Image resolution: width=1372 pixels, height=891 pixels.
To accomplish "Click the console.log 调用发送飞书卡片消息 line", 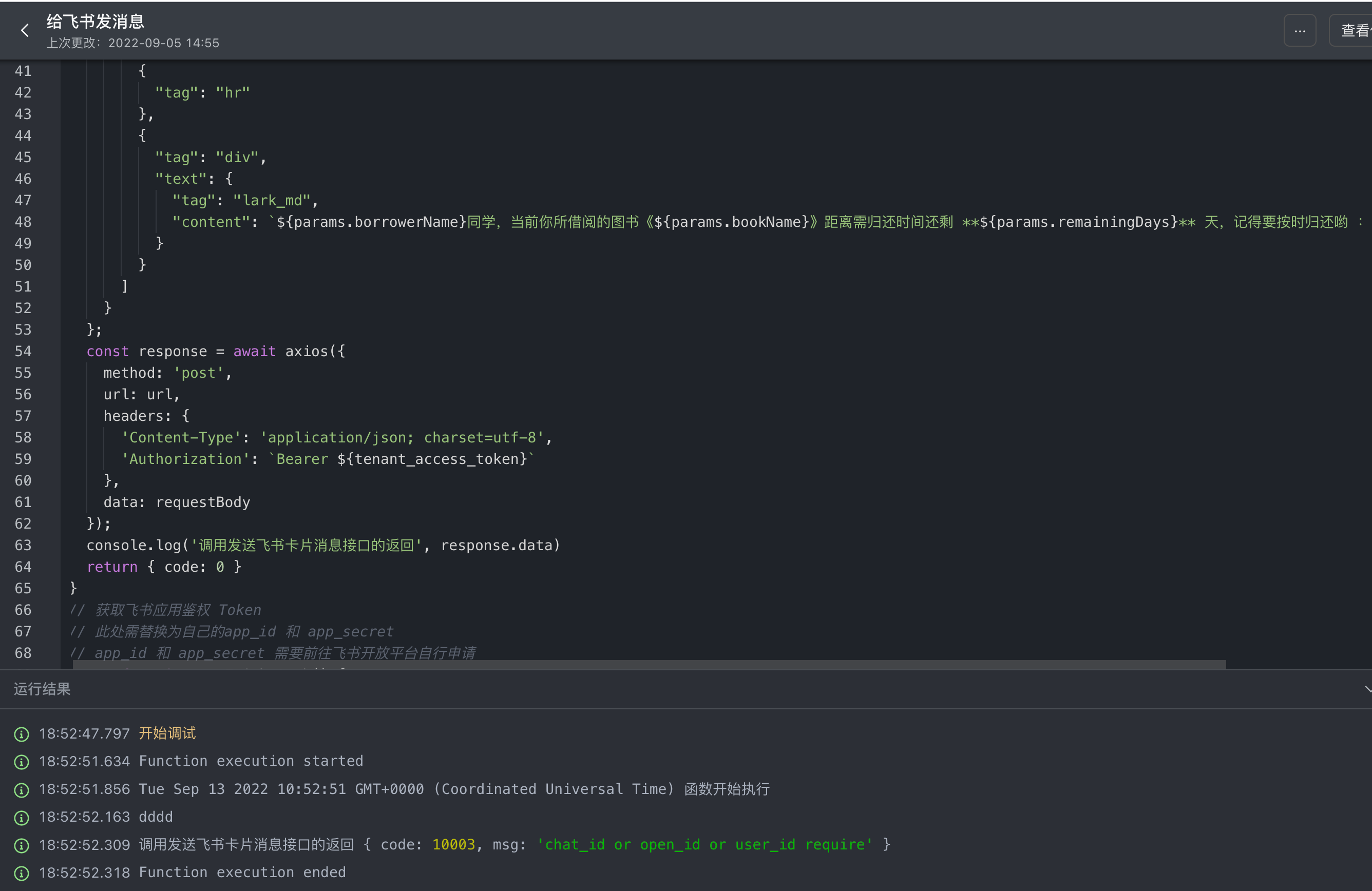I will (323, 545).
